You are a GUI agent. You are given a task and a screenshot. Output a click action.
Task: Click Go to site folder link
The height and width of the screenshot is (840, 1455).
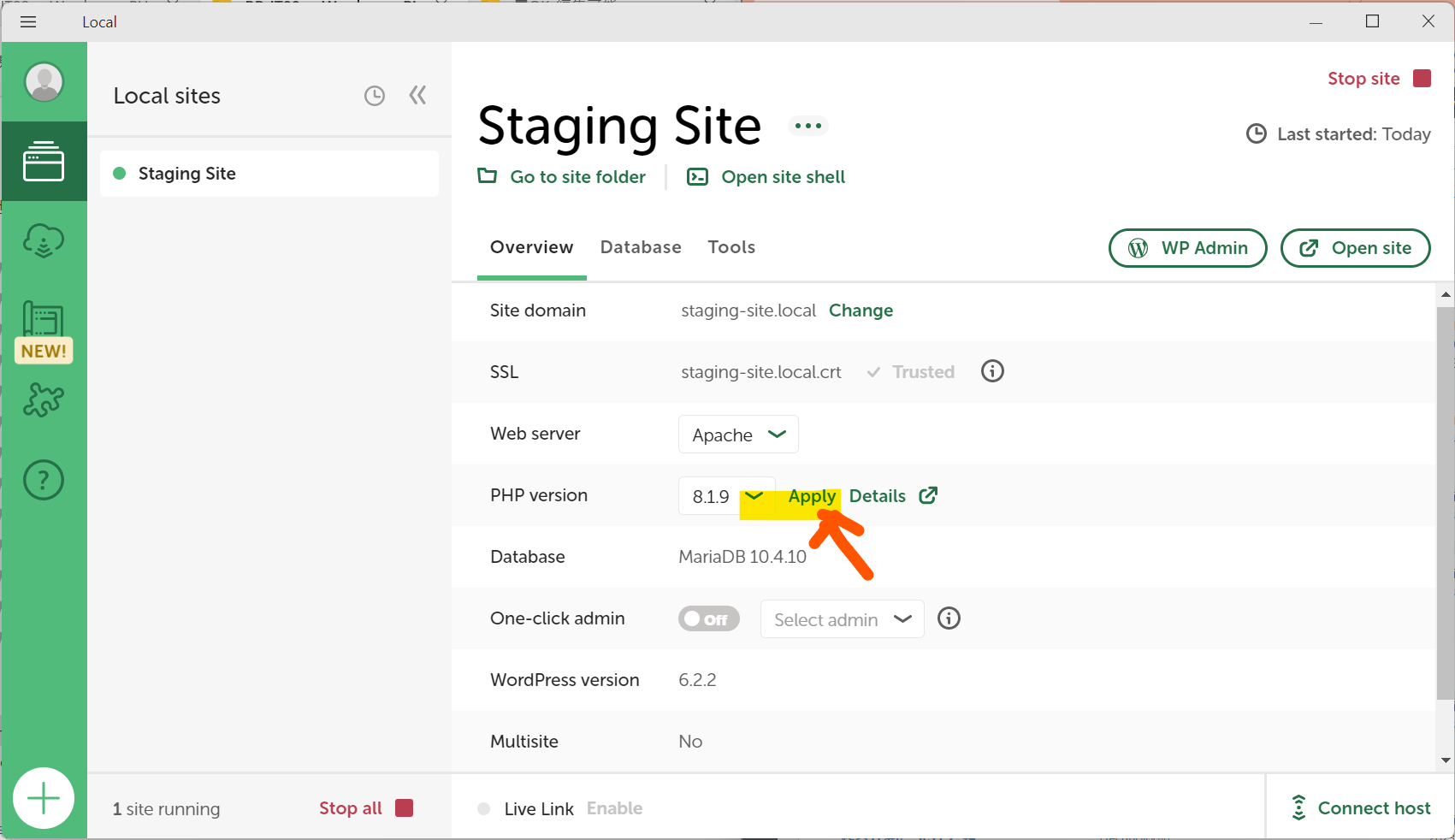click(562, 177)
